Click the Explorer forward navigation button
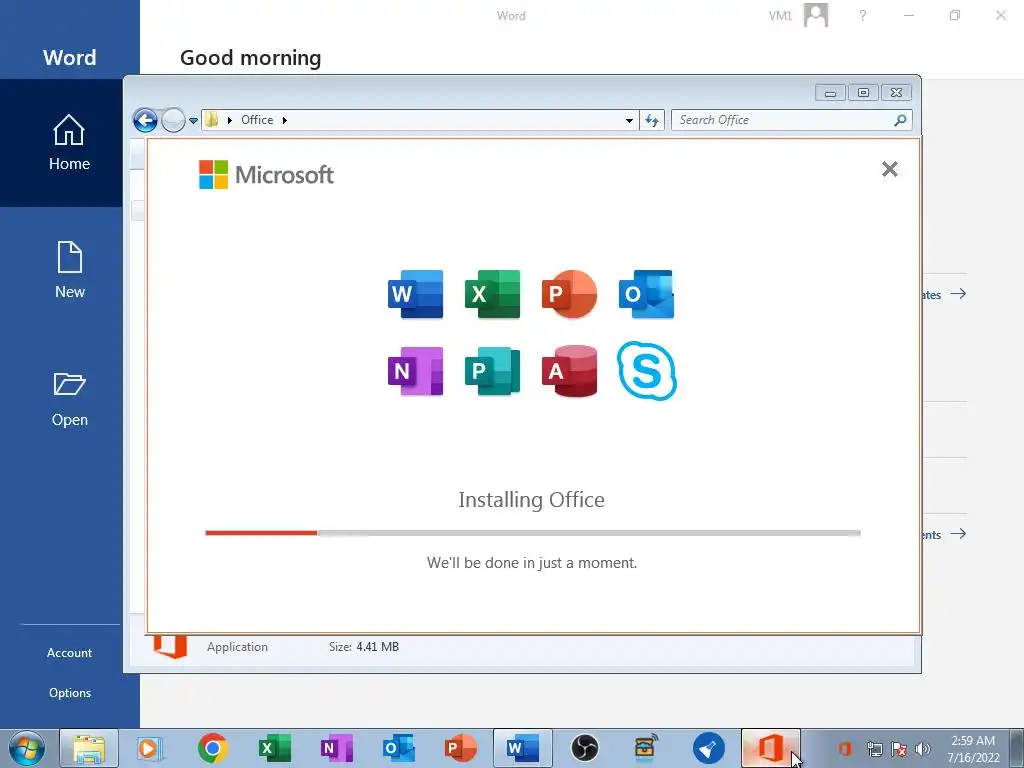 click(x=173, y=120)
